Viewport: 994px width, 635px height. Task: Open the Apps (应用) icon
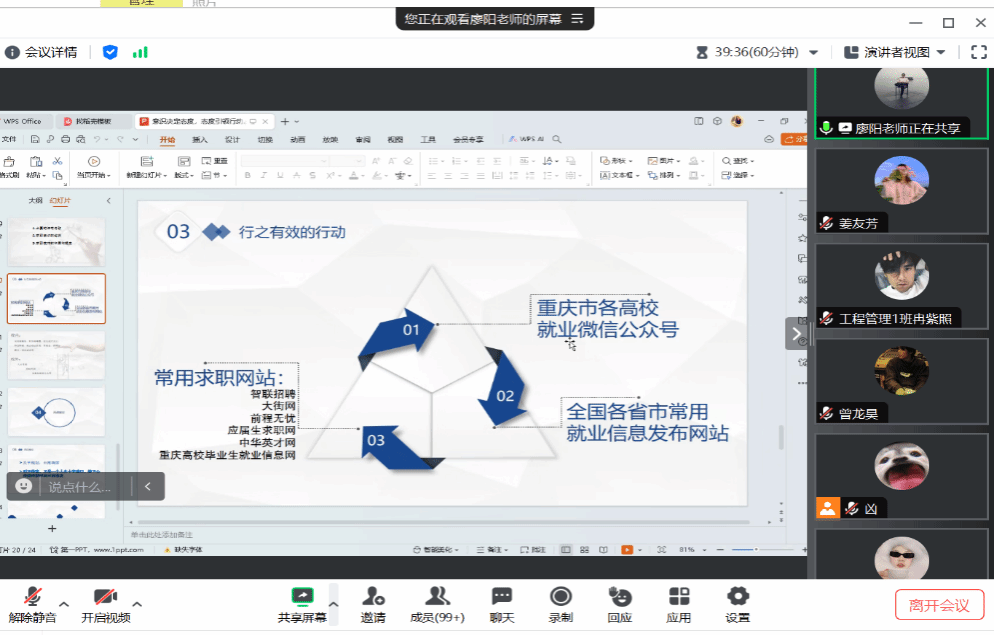pyautogui.click(x=679, y=598)
